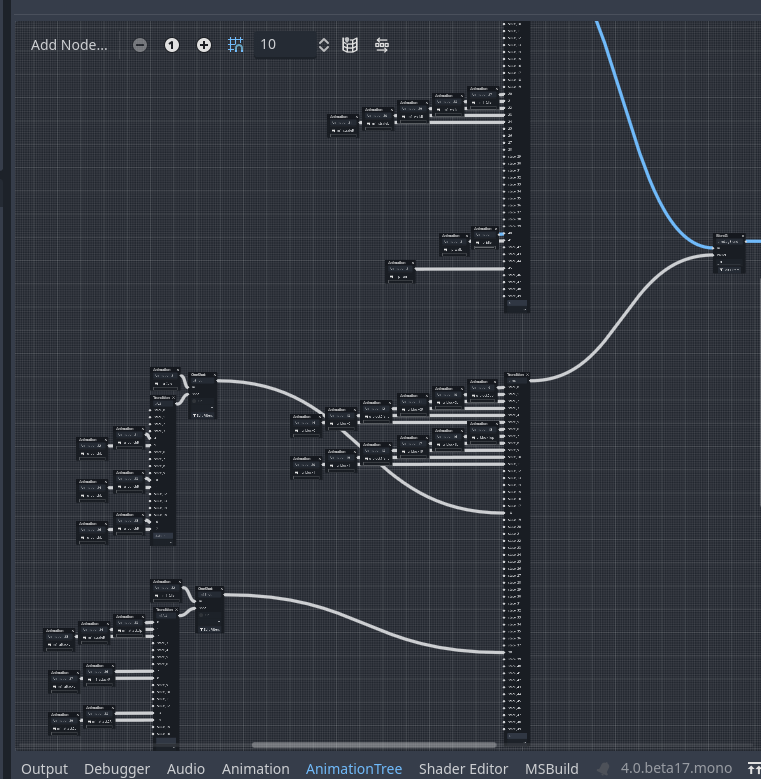761x779 pixels.
Task: Open Edit Filters on the Blend2 node
Action: (x=729, y=269)
